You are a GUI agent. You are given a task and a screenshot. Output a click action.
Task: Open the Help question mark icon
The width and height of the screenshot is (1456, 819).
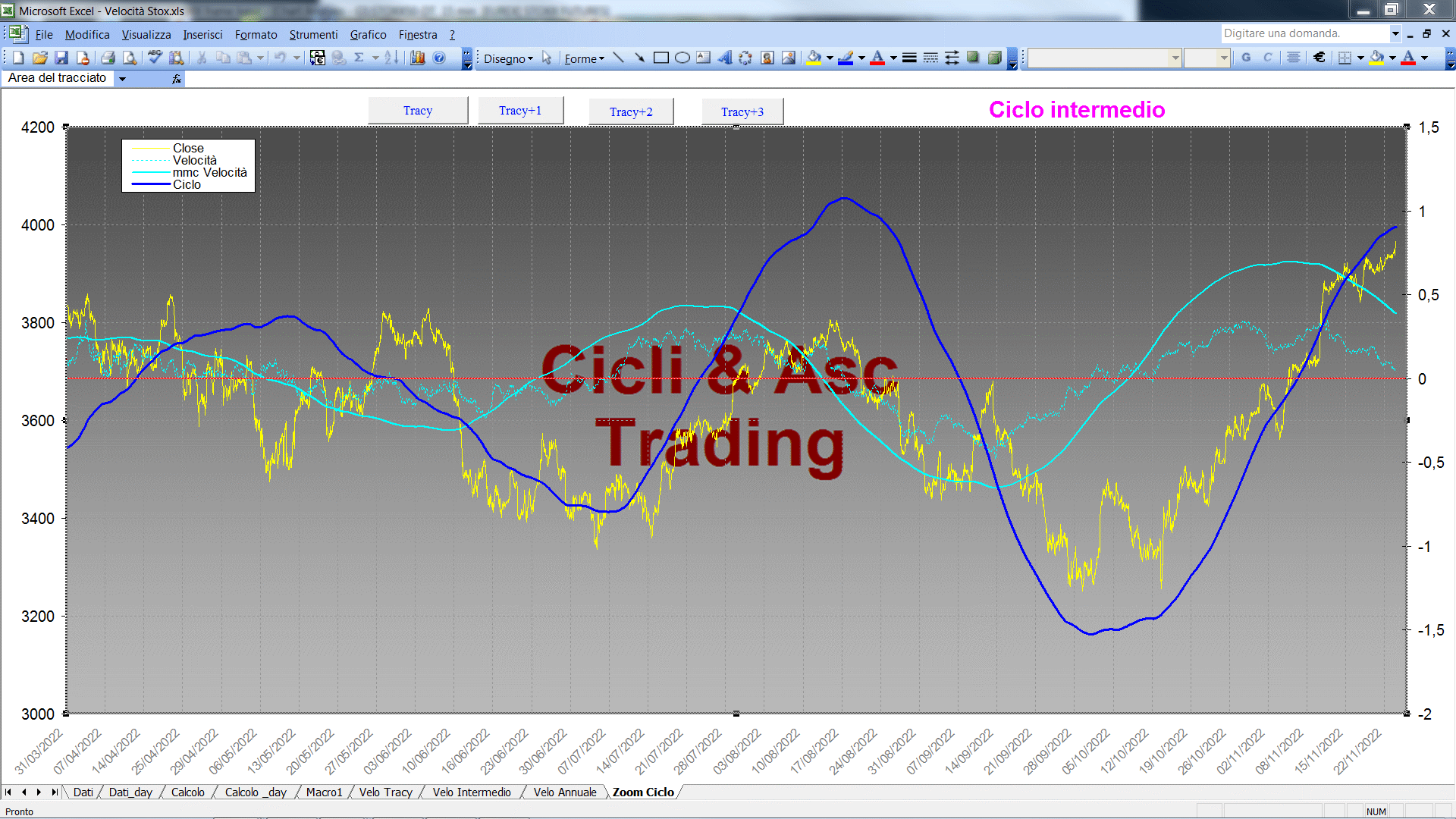(x=439, y=58)
